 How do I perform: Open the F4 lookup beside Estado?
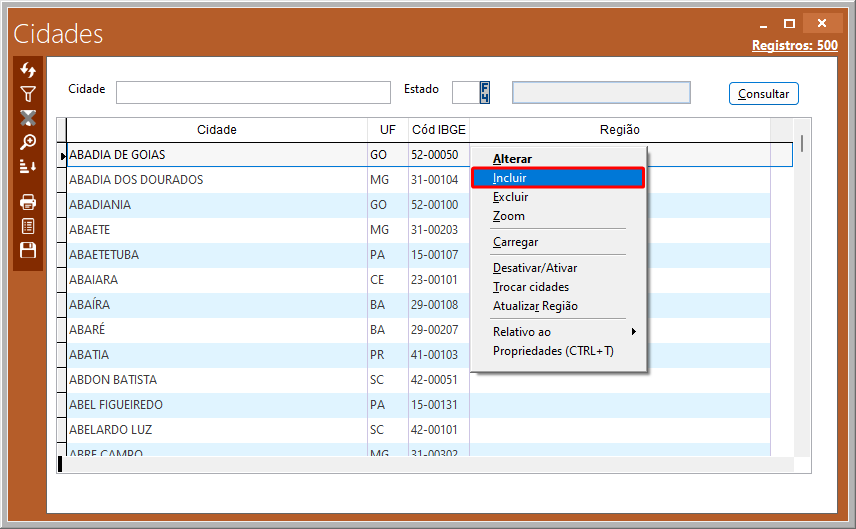click(x=484, y=92)
